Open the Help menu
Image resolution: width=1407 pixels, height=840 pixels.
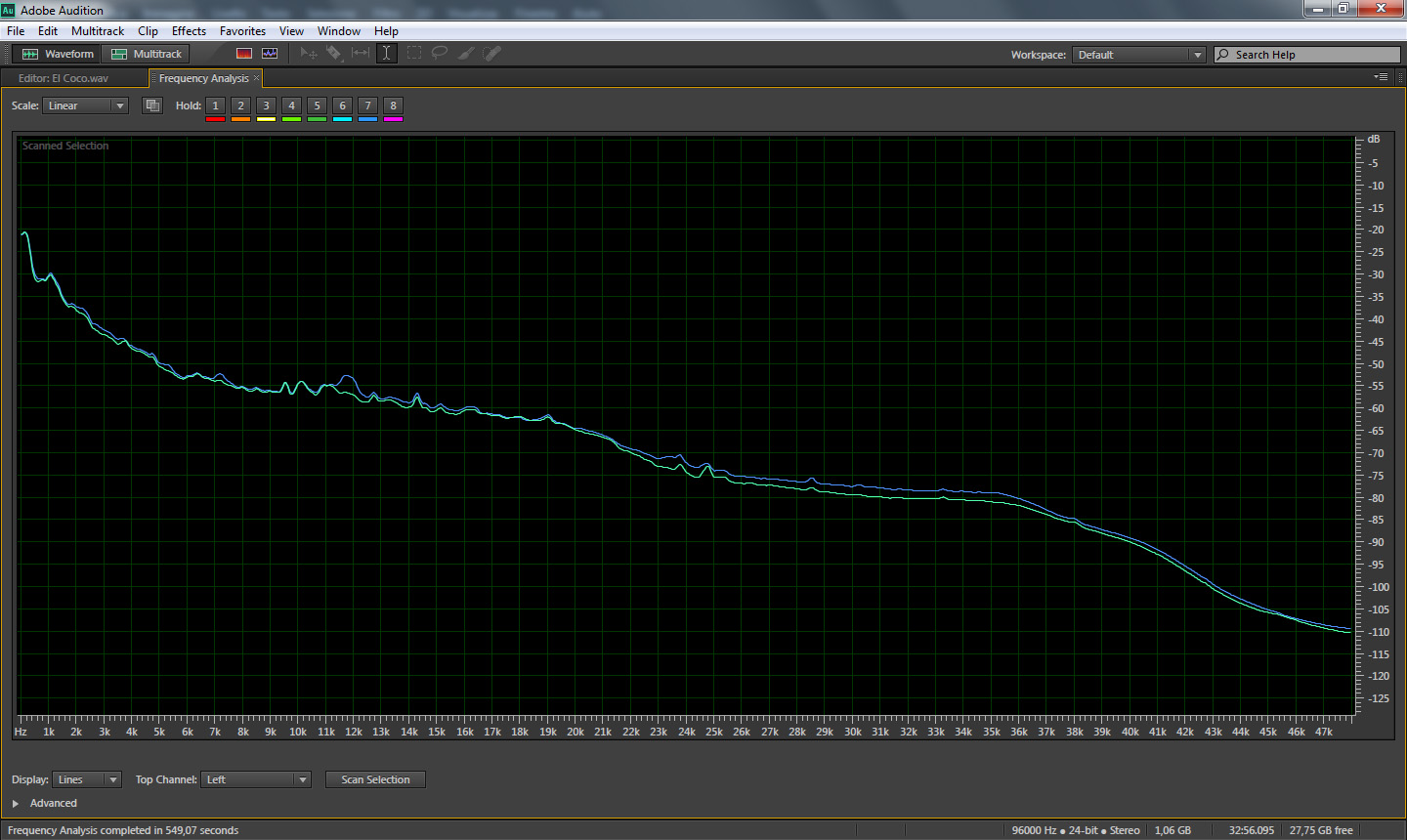pyautogui.click(x=387, y=31)
